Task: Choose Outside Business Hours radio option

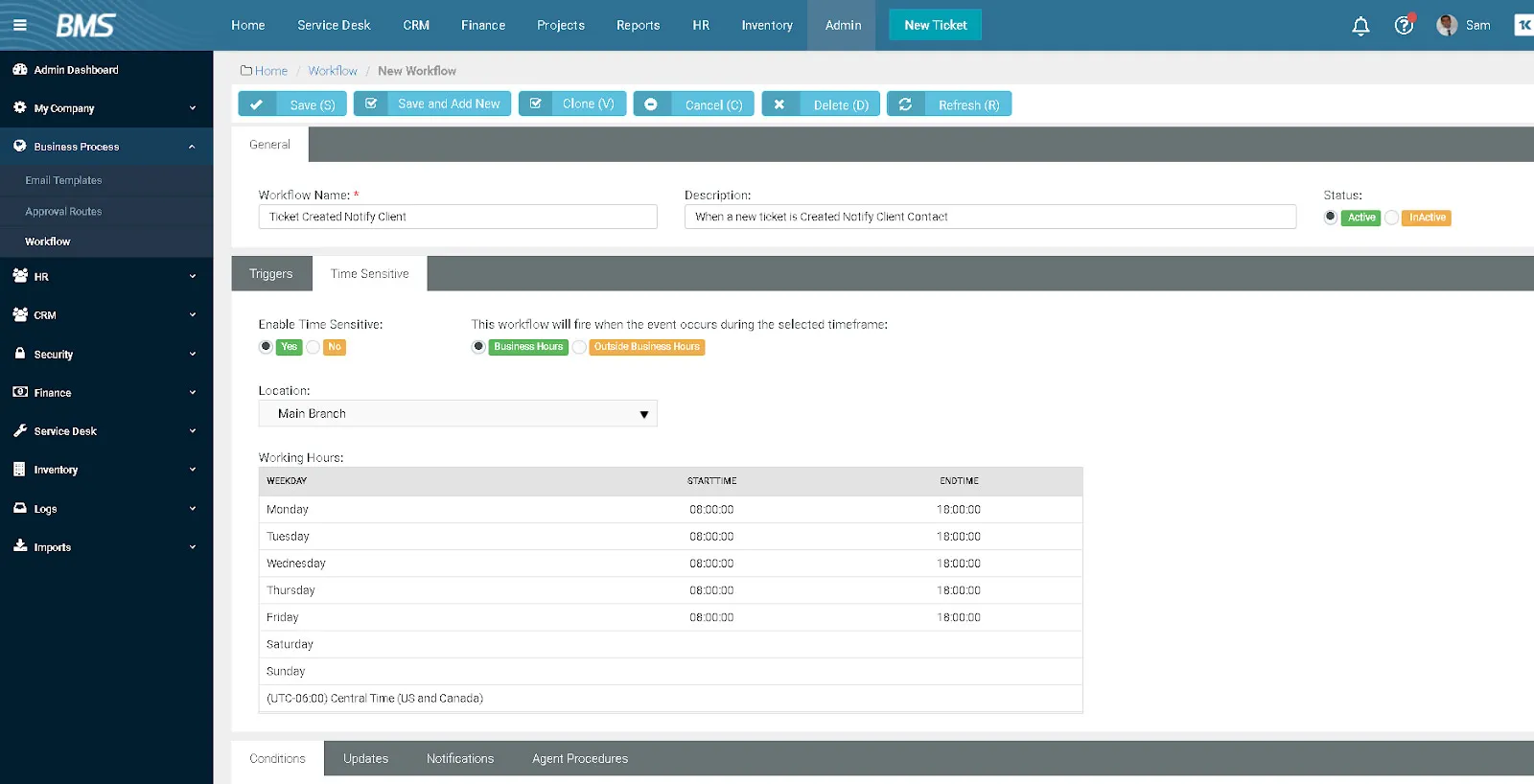Action: [580, 347]
